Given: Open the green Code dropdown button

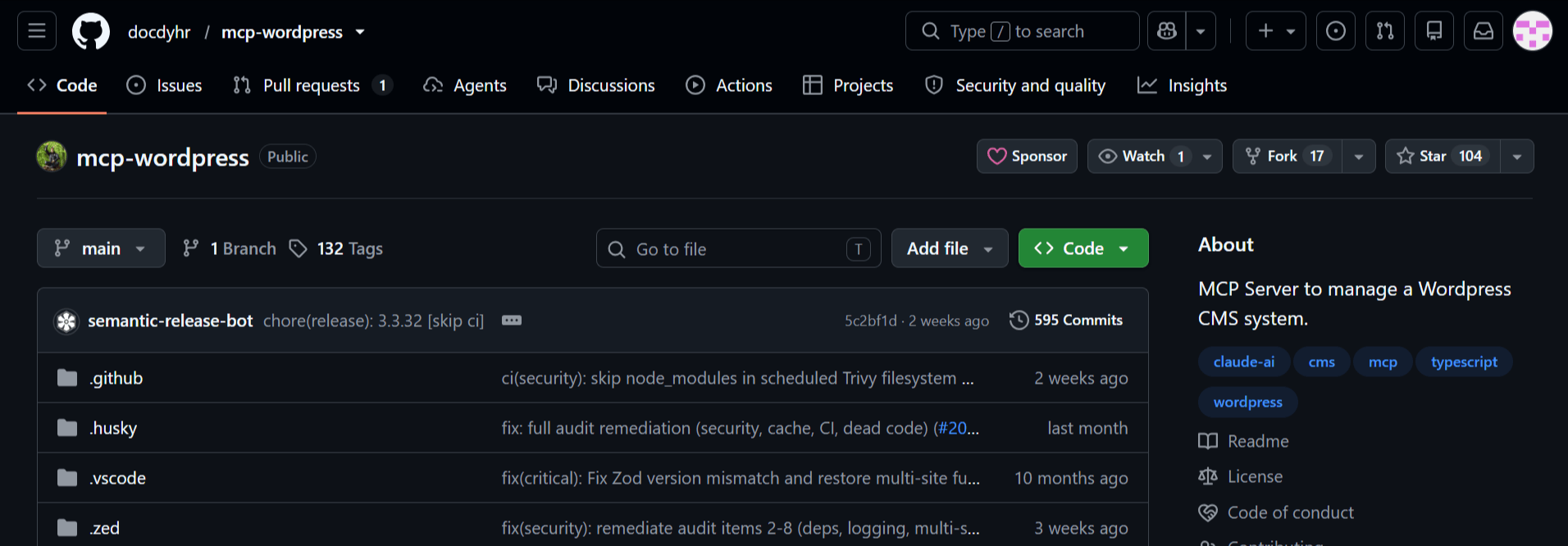Looking at the screenshot, I should pos(1083,248).
